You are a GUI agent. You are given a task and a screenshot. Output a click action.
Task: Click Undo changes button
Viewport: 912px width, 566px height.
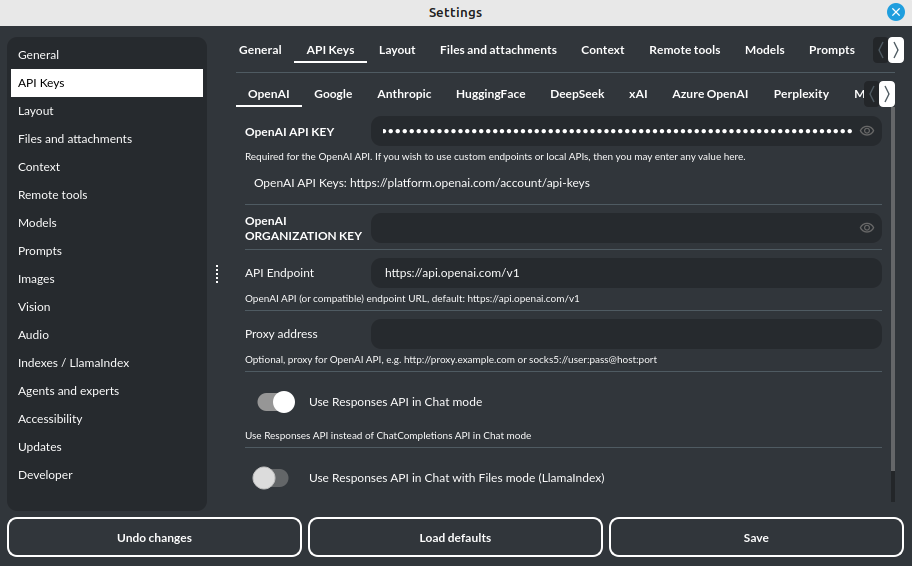(x=154, y=537)
